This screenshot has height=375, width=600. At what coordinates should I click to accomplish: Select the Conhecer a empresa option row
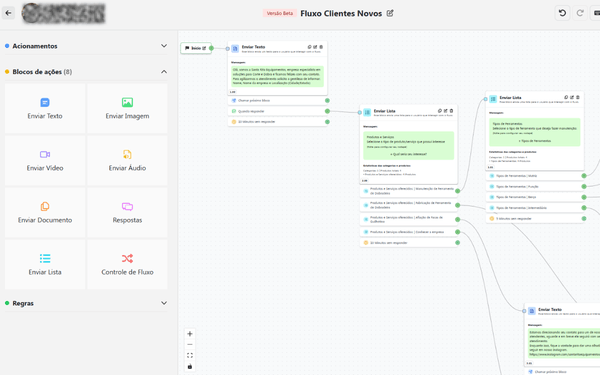pyautogui.click(x=409, y=232)
